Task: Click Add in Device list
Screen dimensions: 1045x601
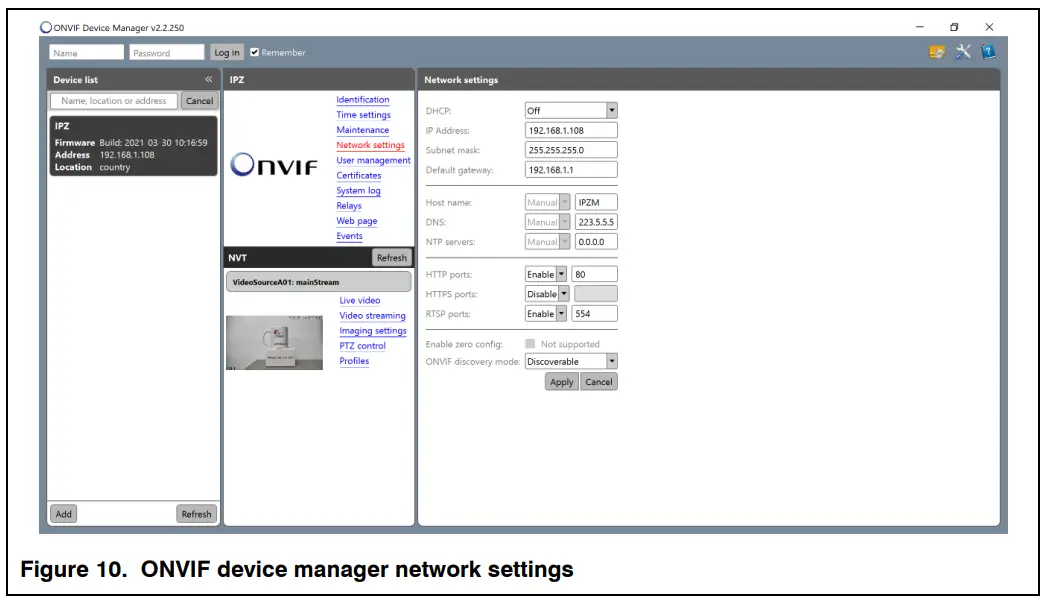Action: tap(63, 514)
